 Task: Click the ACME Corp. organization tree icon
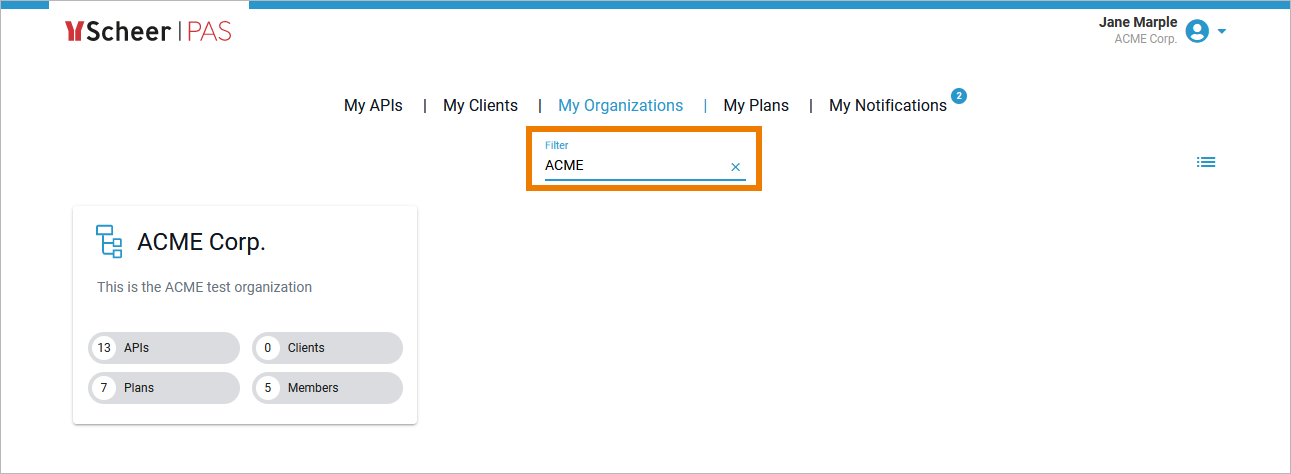109,242
